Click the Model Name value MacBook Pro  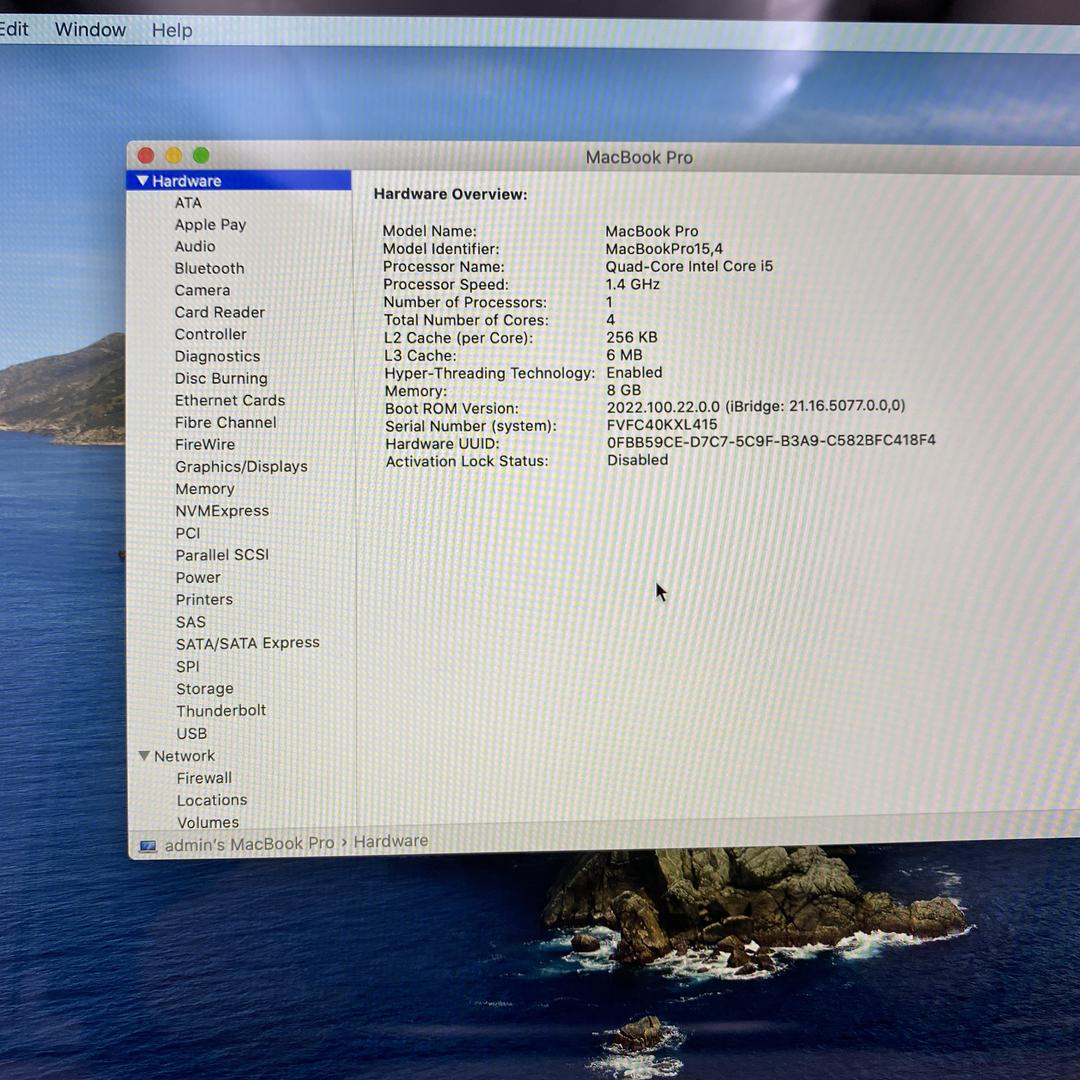pyautogui.click(x=652, y=231)
